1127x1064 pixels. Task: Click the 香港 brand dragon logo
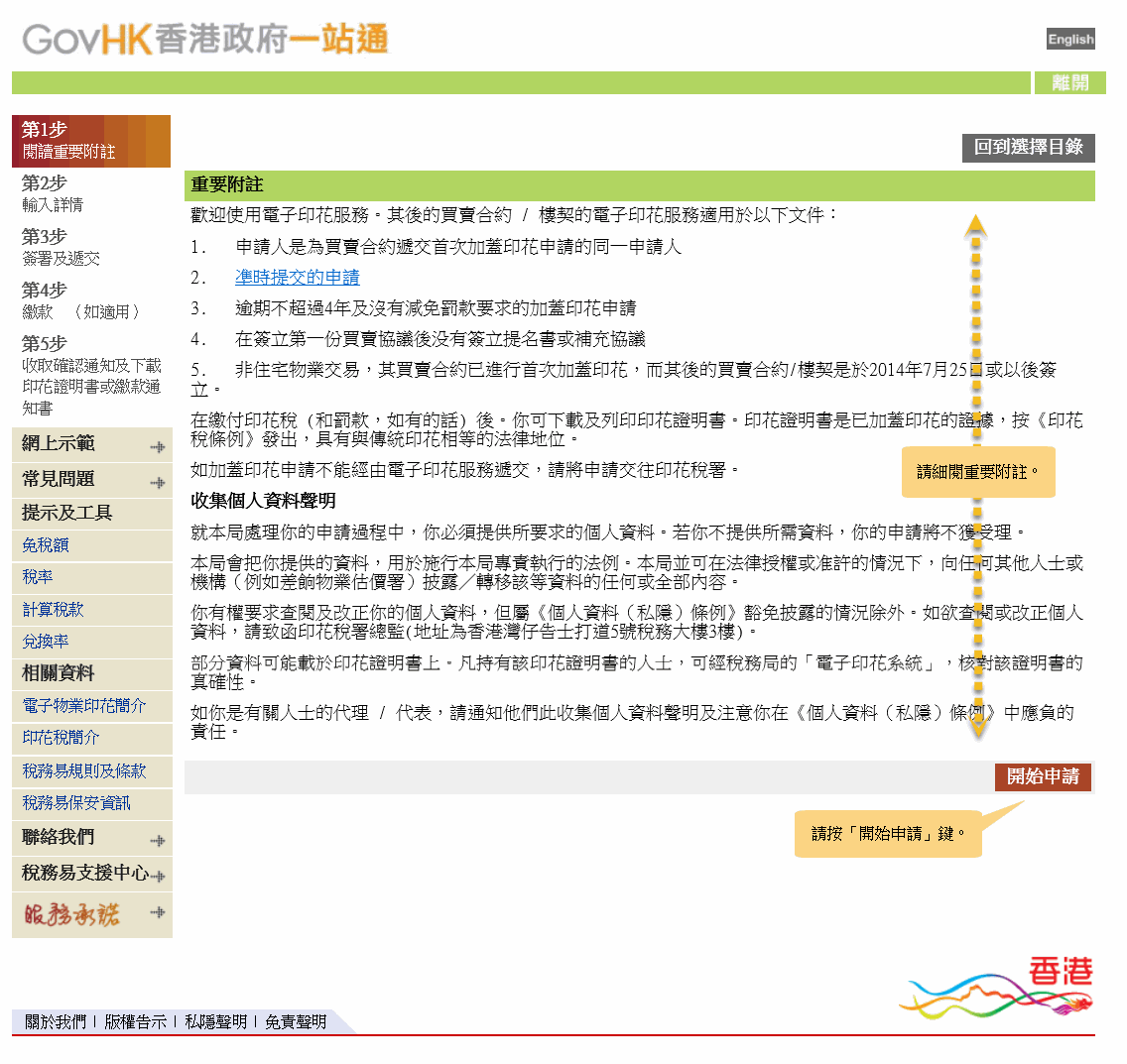coord(997,987)
